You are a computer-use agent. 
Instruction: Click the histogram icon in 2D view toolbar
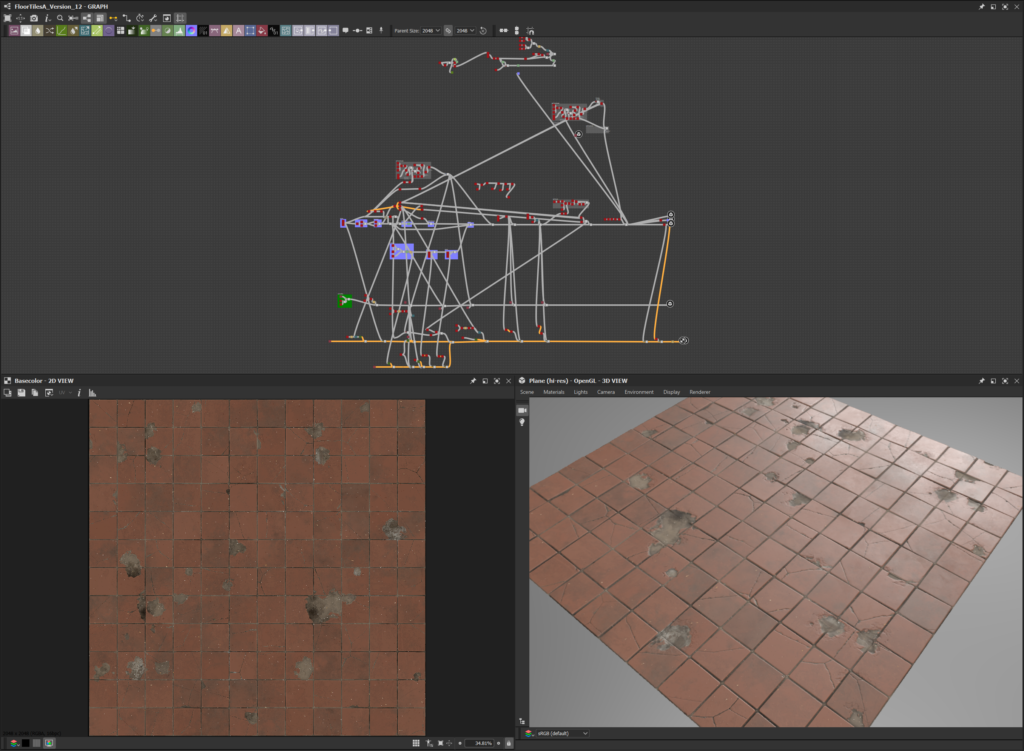click(90, 393)
